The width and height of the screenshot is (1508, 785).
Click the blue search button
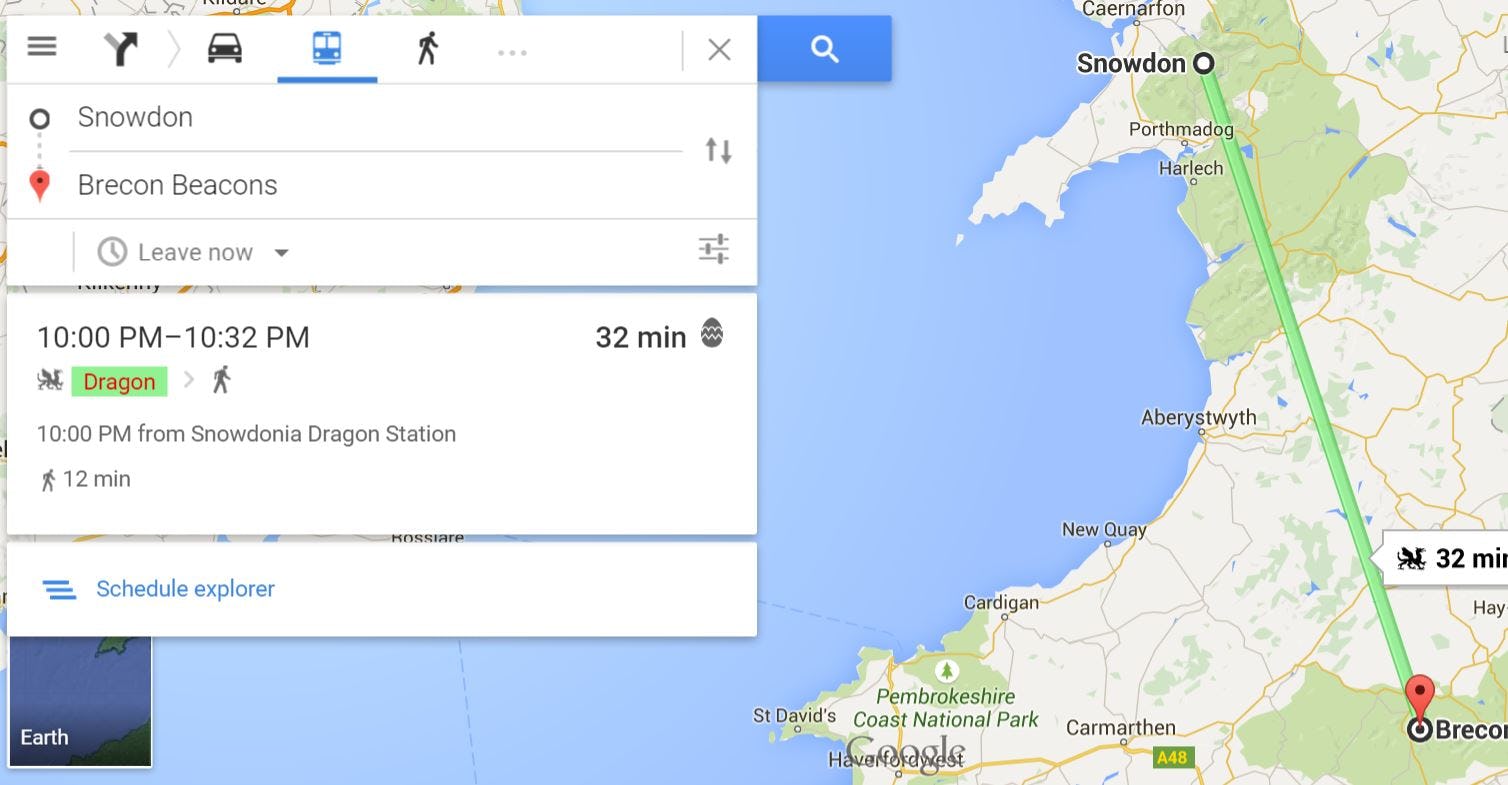(825, 49)
